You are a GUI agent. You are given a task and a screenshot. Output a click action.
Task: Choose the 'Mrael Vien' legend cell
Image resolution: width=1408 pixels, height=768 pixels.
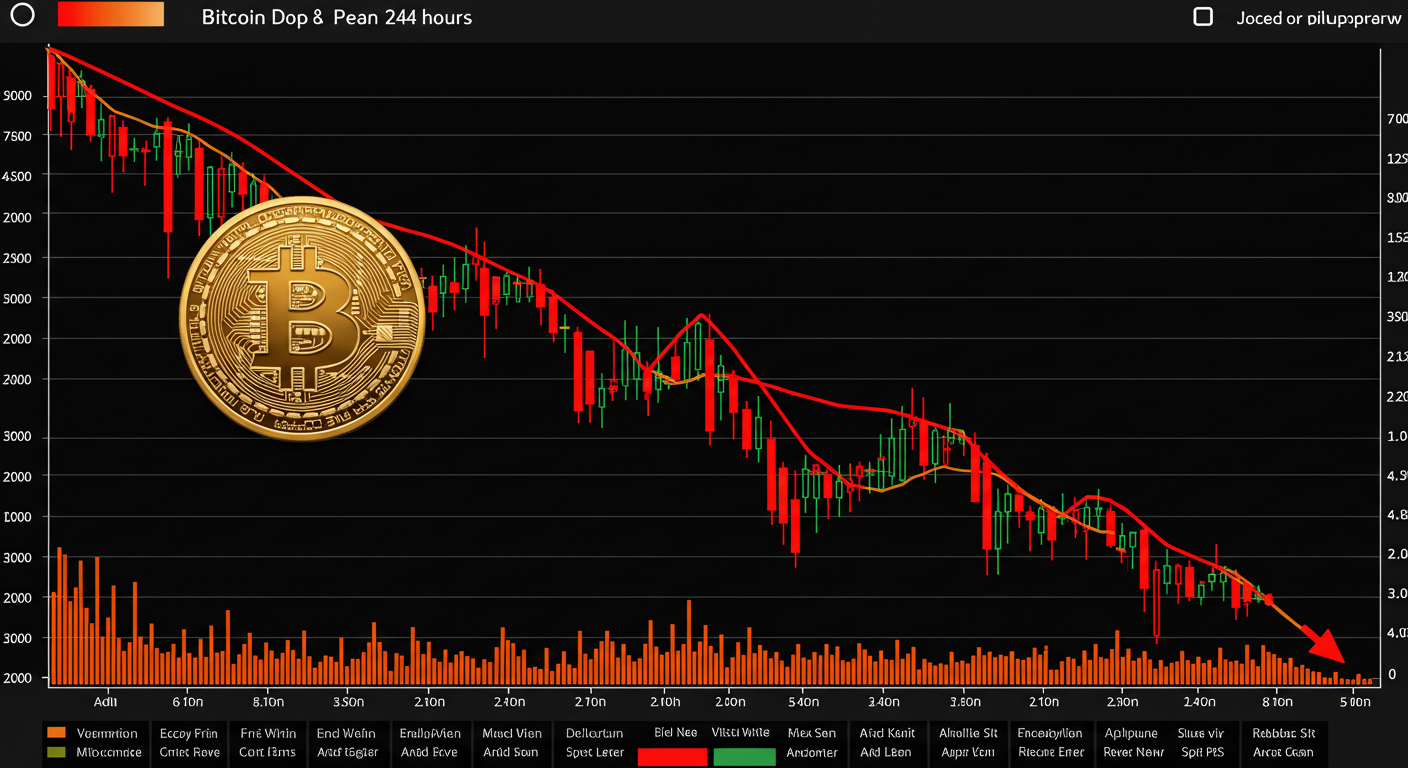point(511,743)
